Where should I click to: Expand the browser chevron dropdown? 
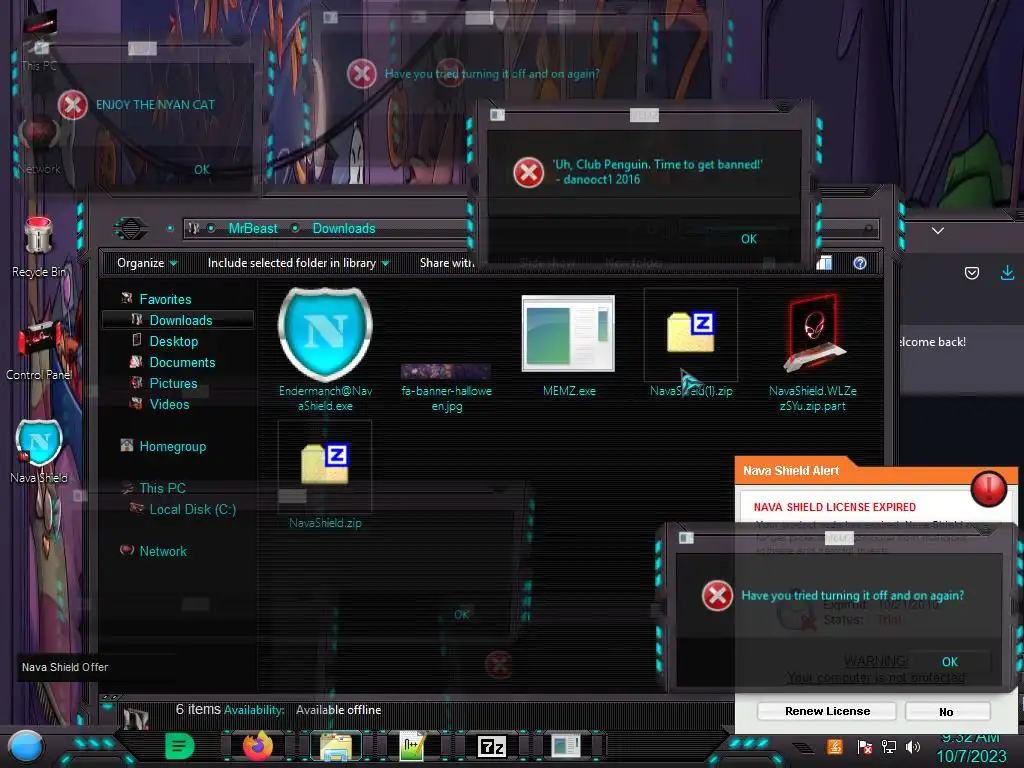click(938, 231)
